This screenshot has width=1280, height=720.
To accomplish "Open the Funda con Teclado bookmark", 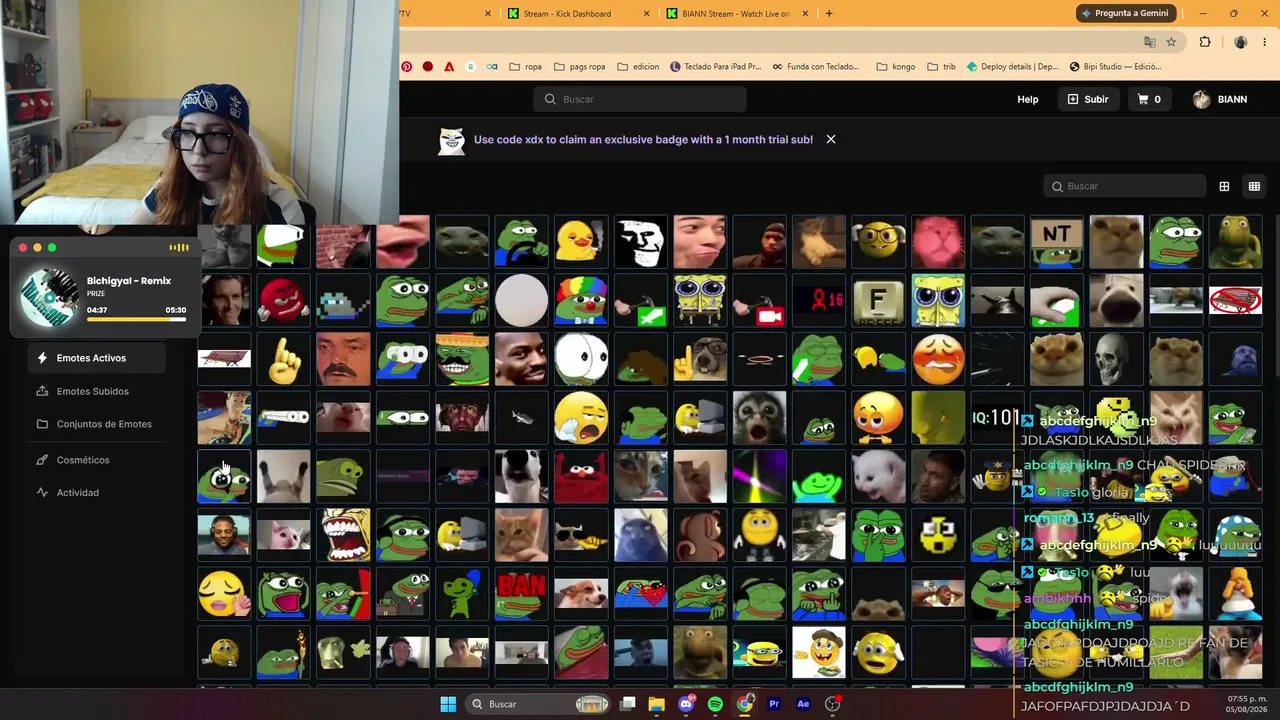I will coord(816,67).
